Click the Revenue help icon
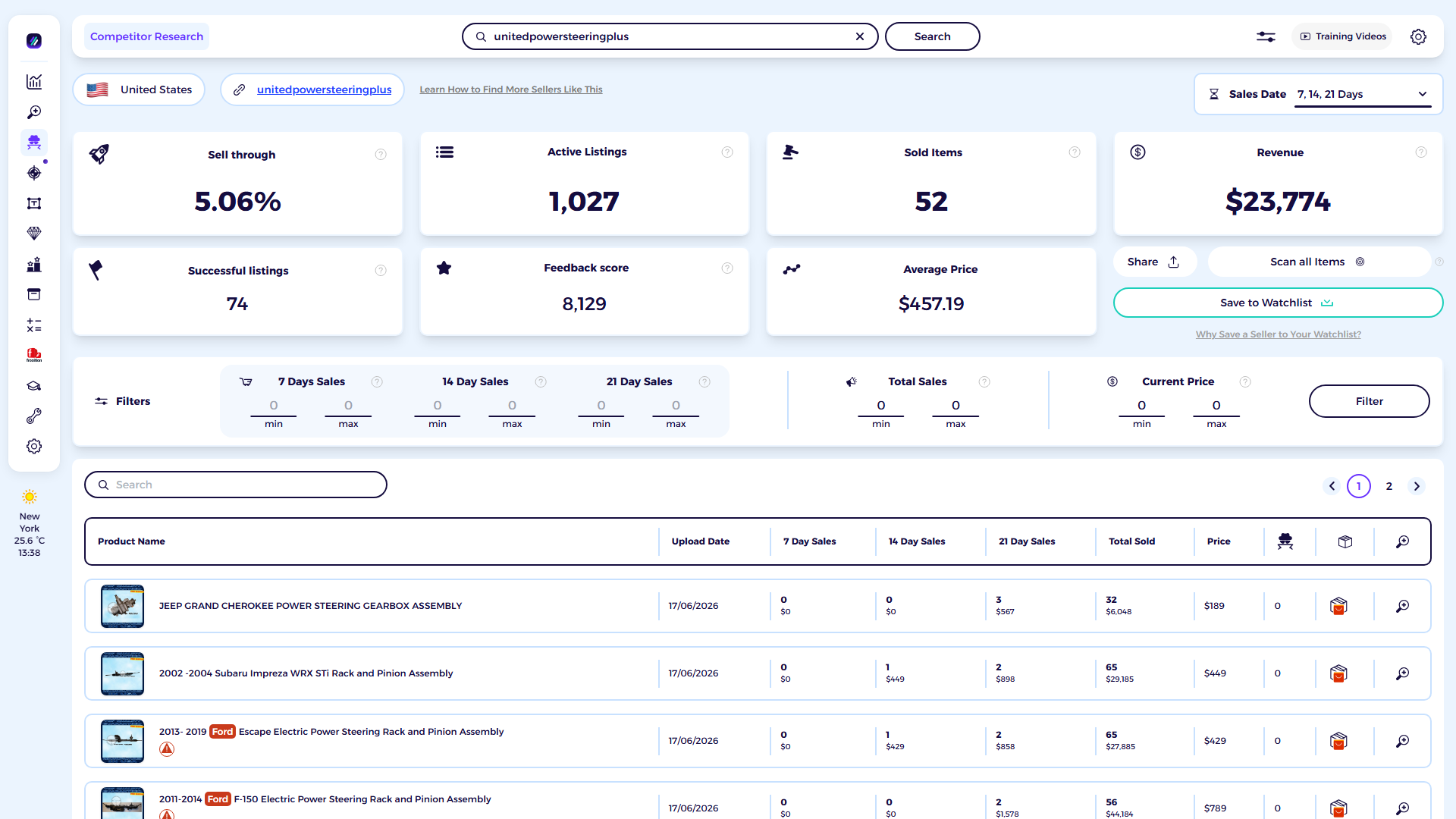Viewport: 1456px width, 819px height. coord(1421,152)
